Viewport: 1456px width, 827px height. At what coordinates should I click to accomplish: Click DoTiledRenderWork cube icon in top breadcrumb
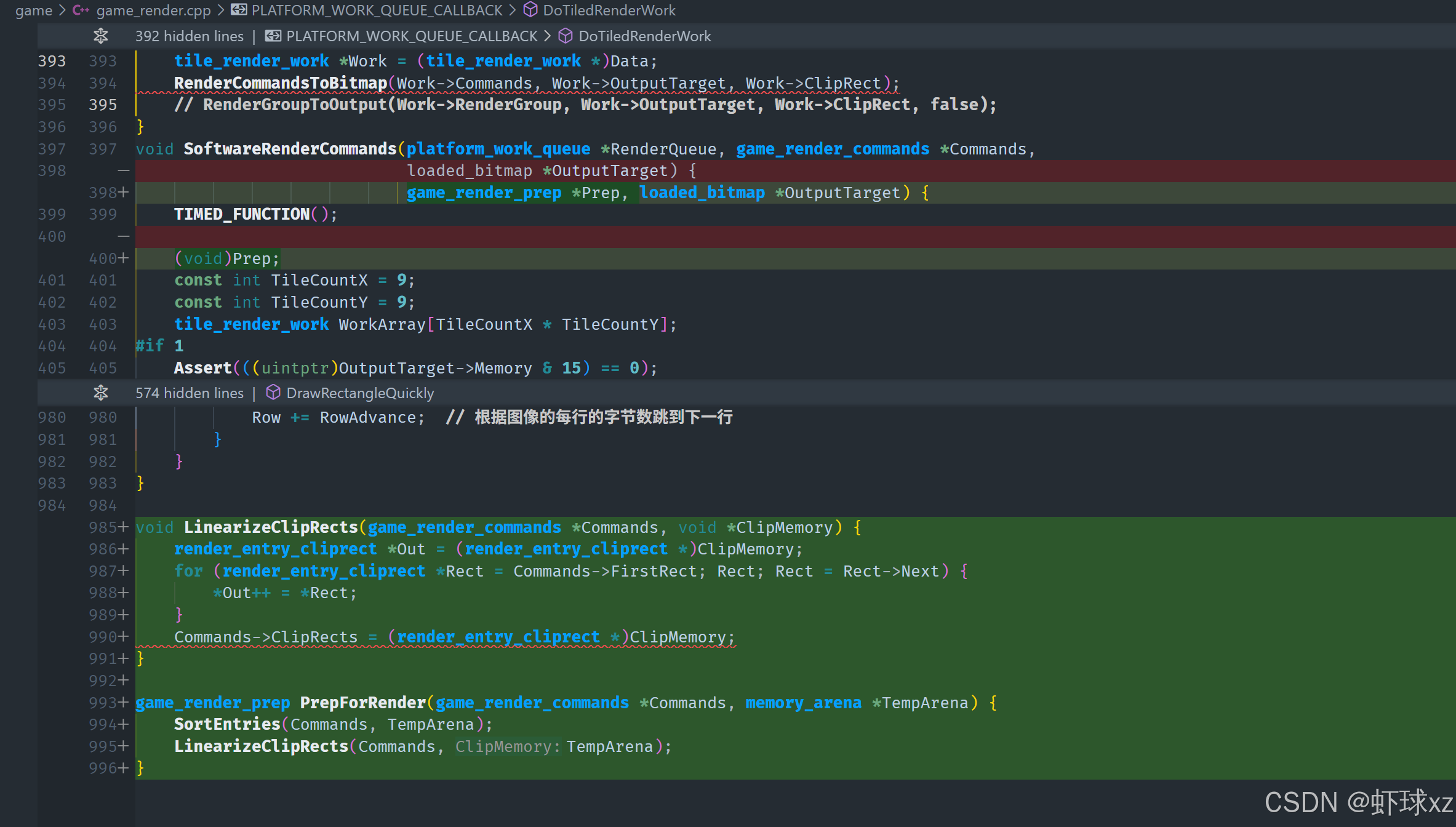[x=530, y=10]
